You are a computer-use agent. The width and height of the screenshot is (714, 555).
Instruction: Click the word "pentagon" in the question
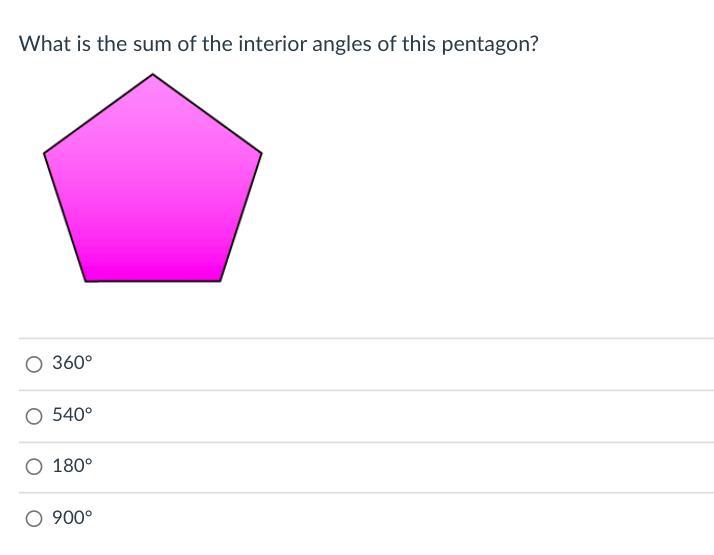point(484,45)
